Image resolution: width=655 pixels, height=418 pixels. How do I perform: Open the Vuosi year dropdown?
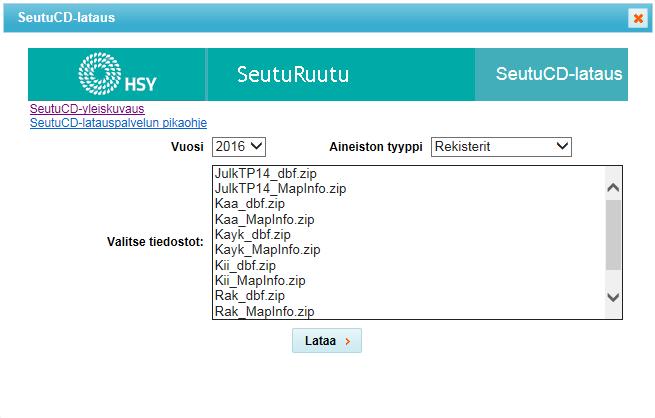pos(239,147)
